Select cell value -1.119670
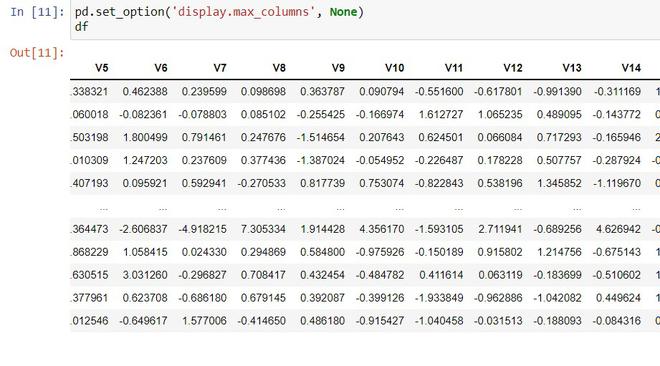 coord(617,183)
